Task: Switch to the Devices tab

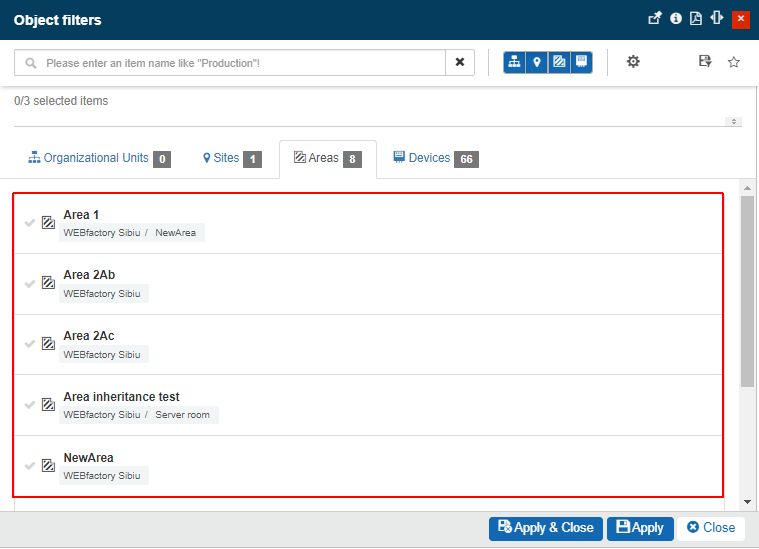Action: pyautogui.click(x=434, y=158)
